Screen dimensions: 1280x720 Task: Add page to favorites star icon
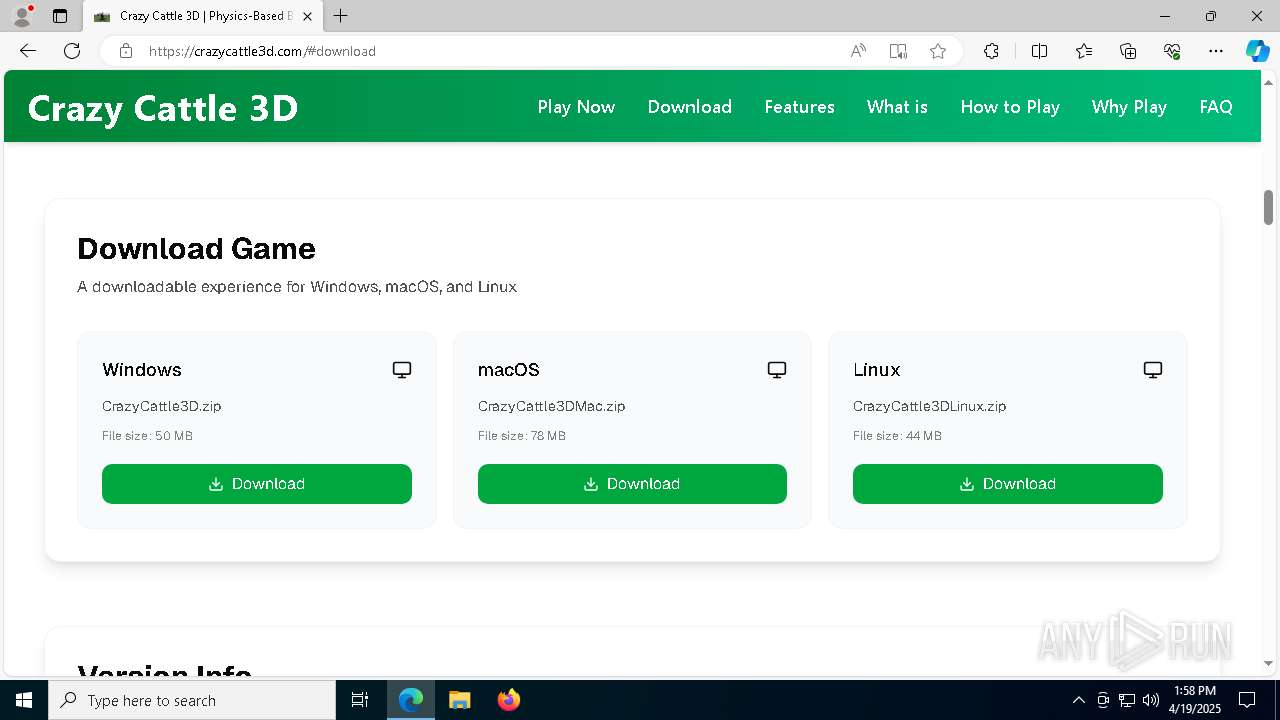coord(938,51)
